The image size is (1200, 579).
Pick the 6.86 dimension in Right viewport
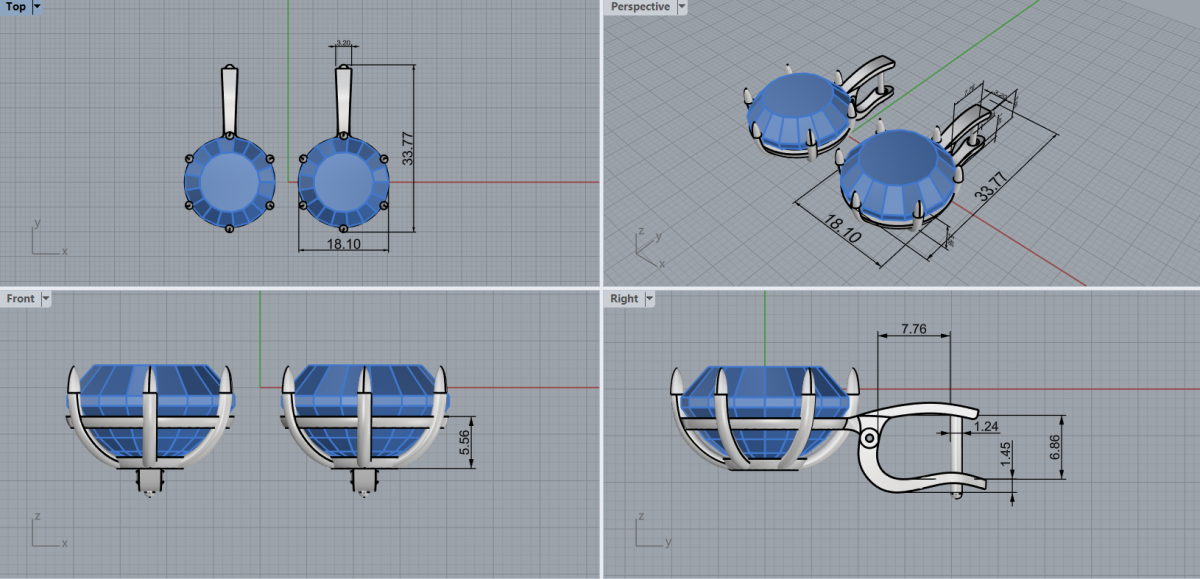click(1053, 446)
